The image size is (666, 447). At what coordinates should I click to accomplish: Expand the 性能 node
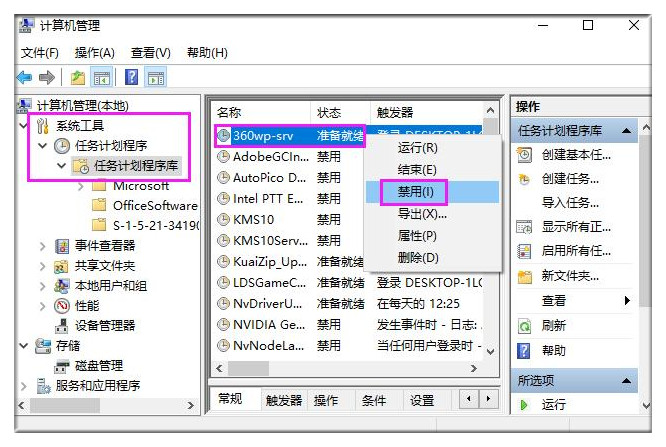(42, 306)
